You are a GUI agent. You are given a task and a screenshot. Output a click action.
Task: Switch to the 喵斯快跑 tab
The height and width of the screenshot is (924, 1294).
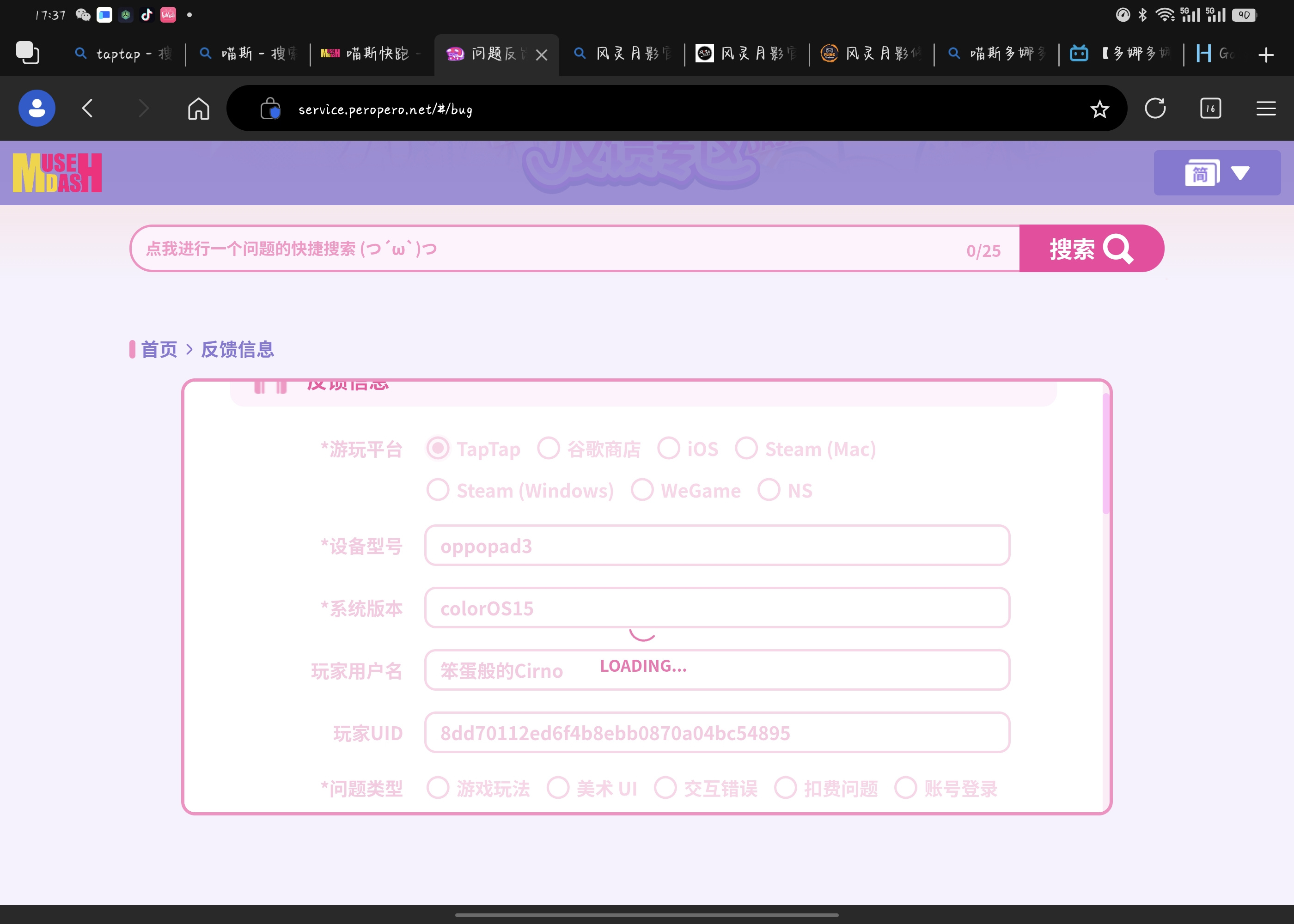pos(373,55)
